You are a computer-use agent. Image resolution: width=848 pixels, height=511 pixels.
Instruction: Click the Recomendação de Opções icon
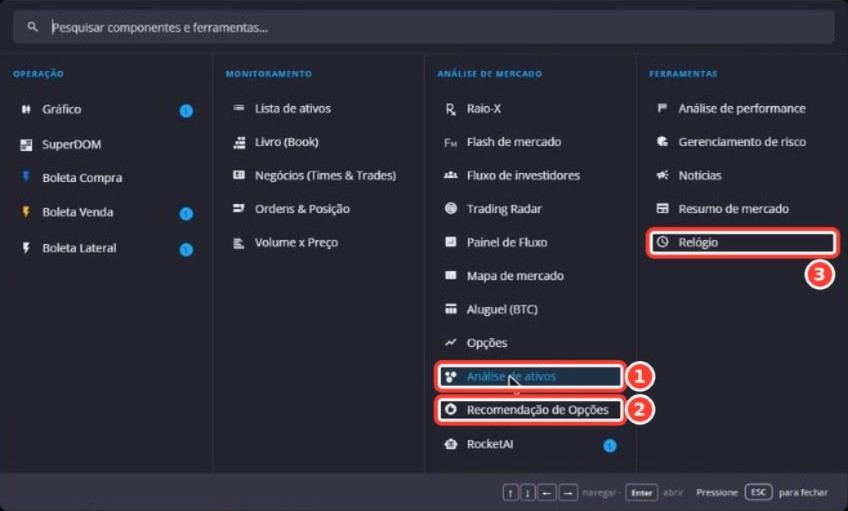450,409
